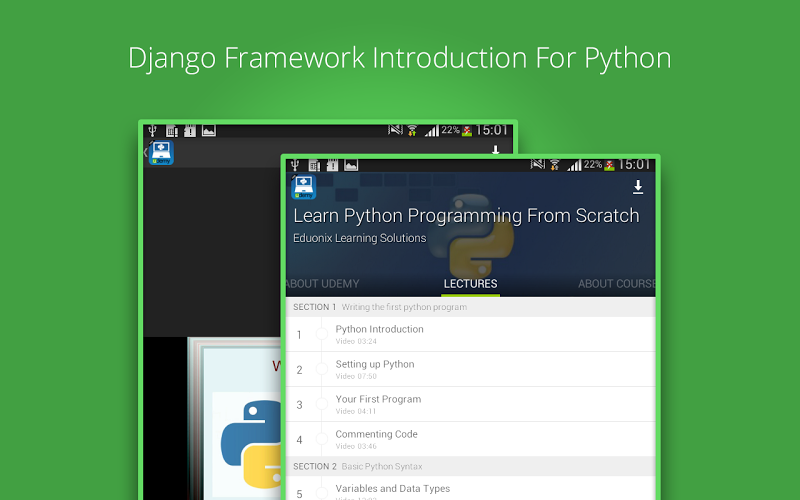The height and width of the screenshot is (500, 800).
Task: Open the ABOUT COURSE tab
Action: click(617, 284)
